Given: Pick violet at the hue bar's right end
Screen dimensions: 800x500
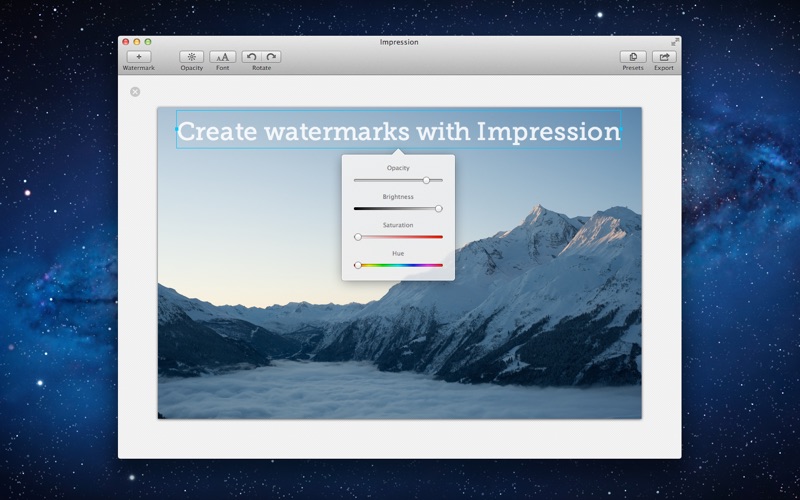Looking at the screenshot, I should [x=440, y=265].
